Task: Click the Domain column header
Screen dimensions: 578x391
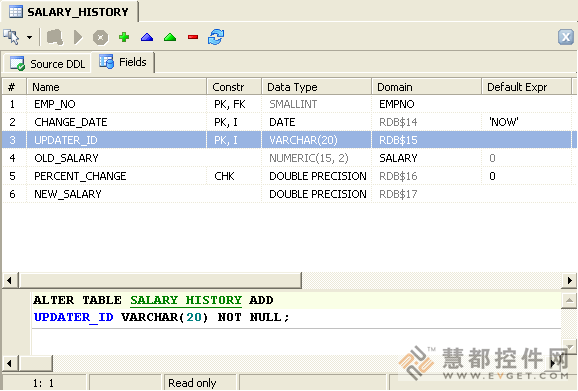Action: [x=426, y=87]
